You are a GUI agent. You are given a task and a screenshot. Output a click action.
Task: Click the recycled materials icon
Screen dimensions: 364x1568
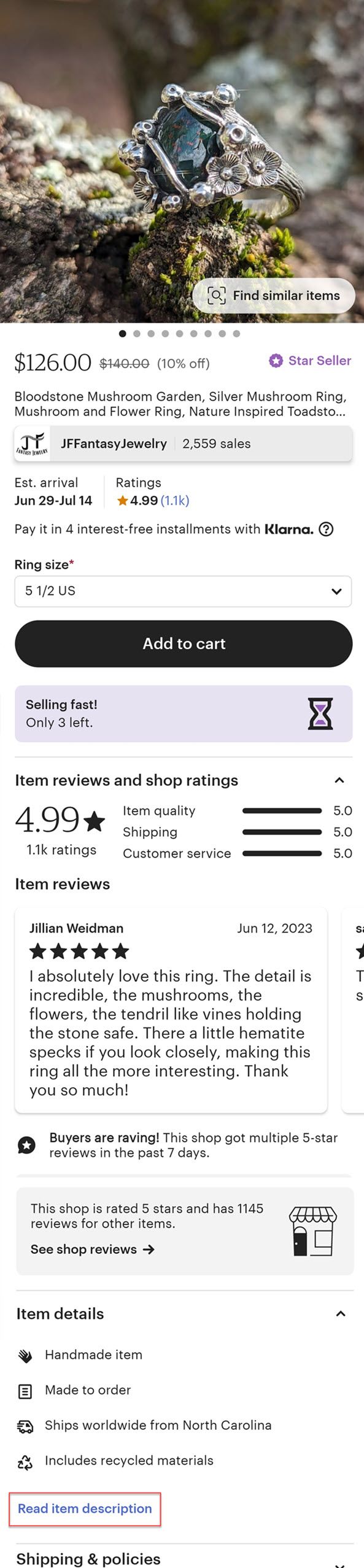pos(25,1462)
